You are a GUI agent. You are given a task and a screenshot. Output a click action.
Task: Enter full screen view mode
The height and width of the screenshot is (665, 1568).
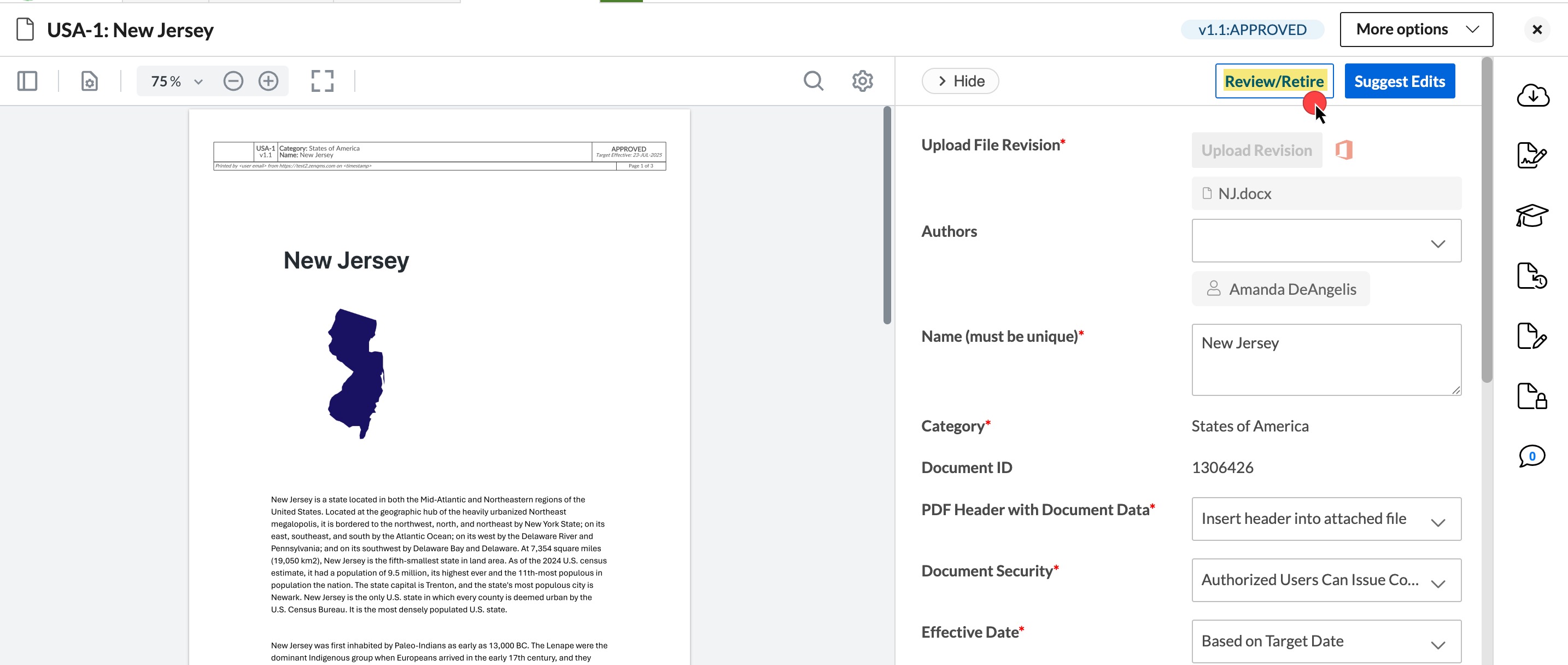tap(323, 81)
